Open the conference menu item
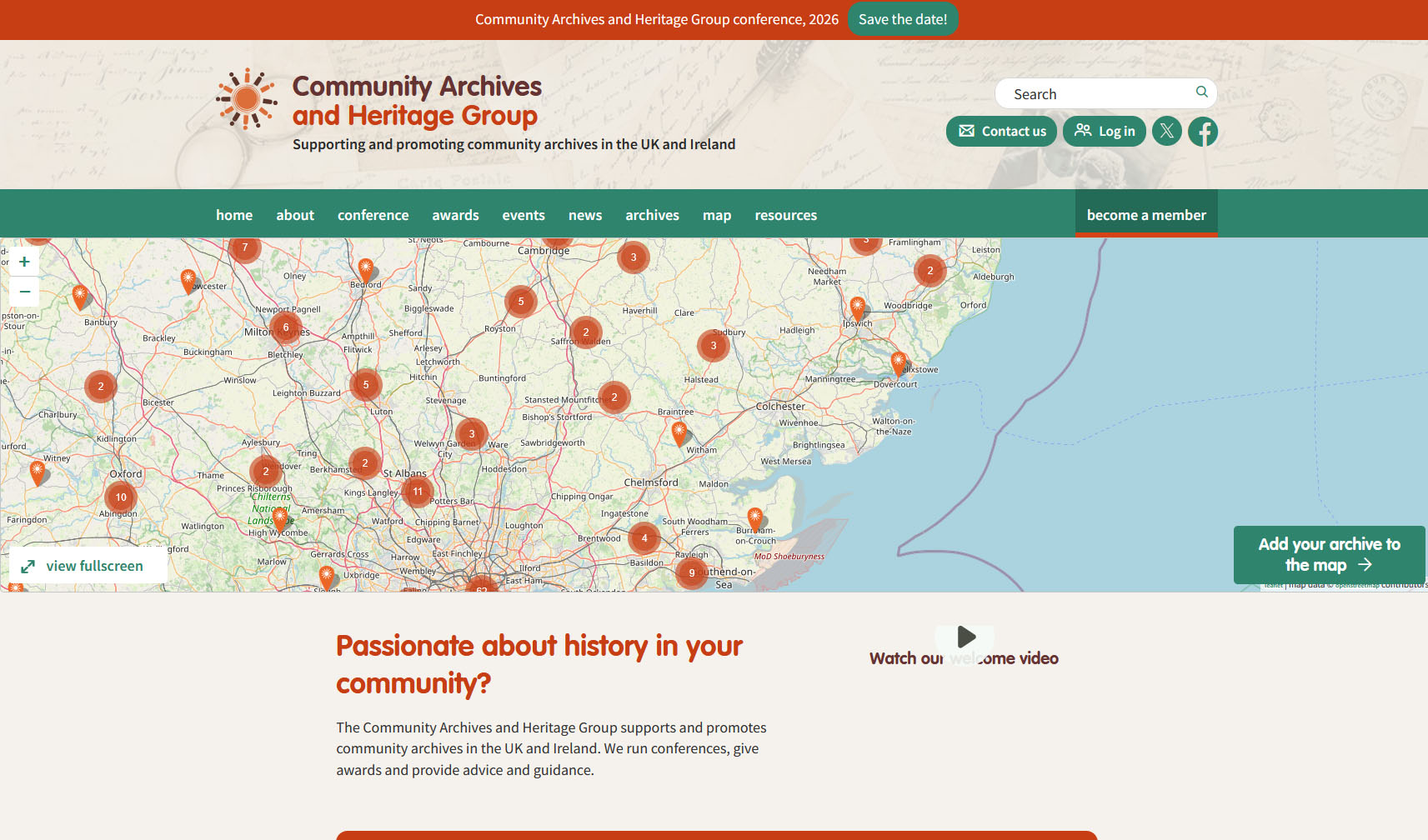The width and height of the screenshot is (1428, 840). click(x=373, y=215)
